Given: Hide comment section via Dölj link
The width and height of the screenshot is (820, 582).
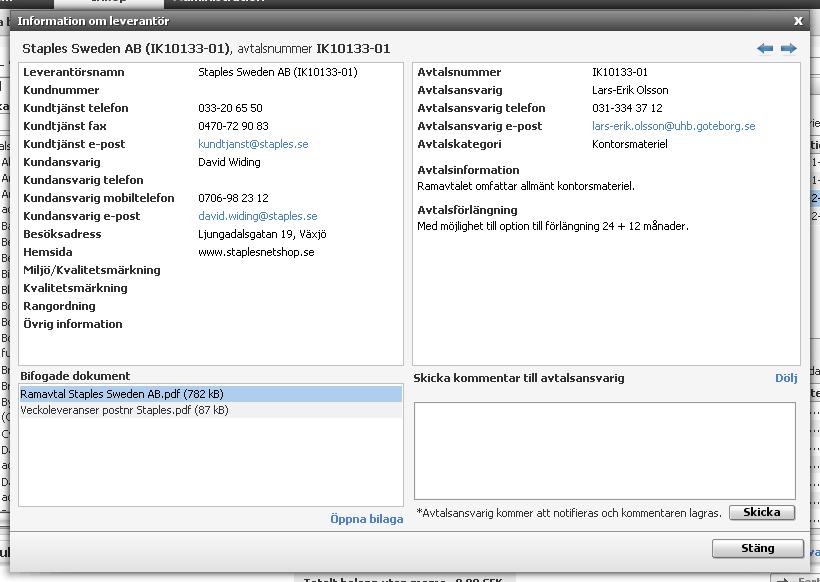Looking at the screenshot, I should [x=786, y=378].
